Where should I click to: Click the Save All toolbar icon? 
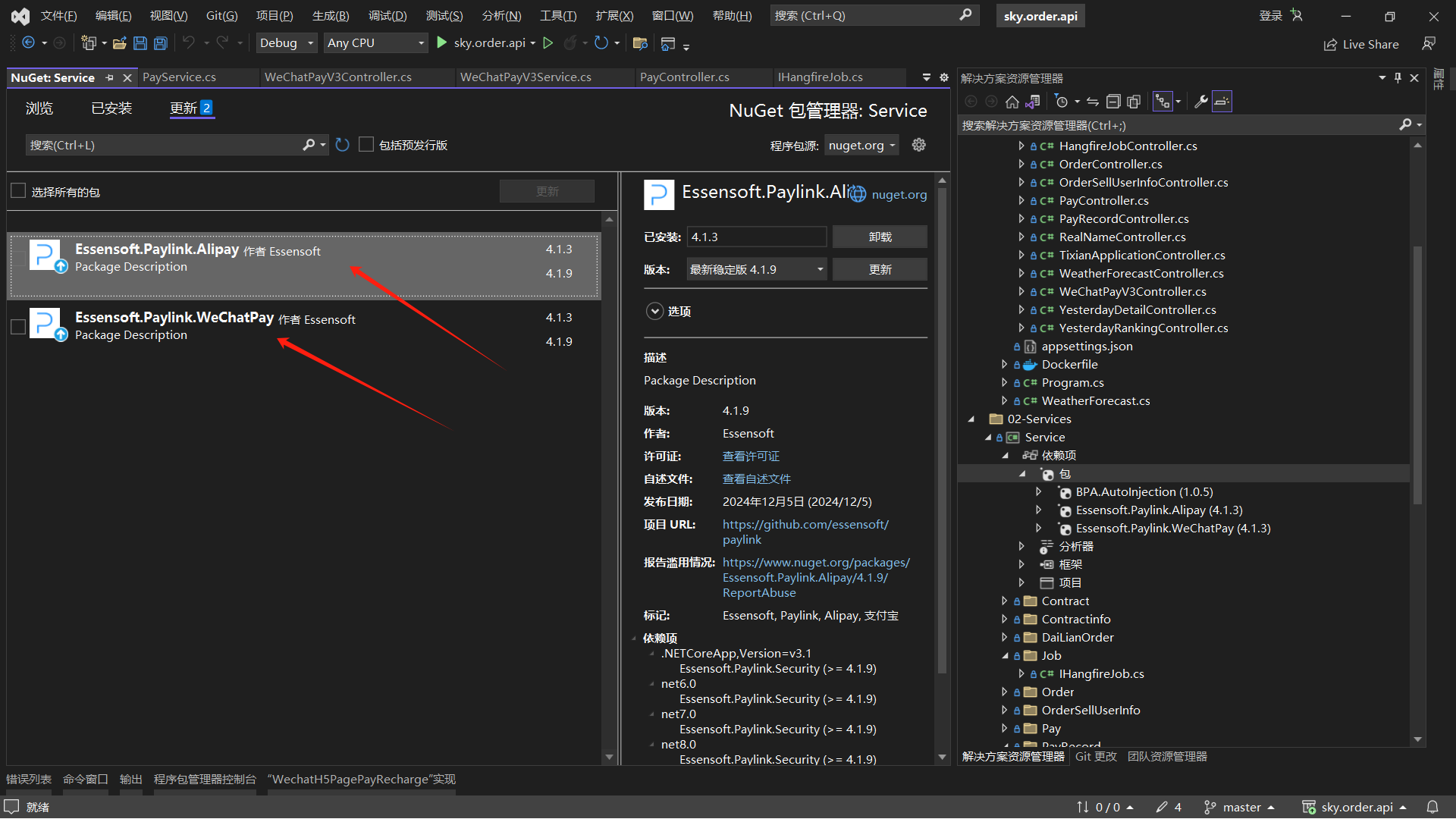click(x=160, y=43)
